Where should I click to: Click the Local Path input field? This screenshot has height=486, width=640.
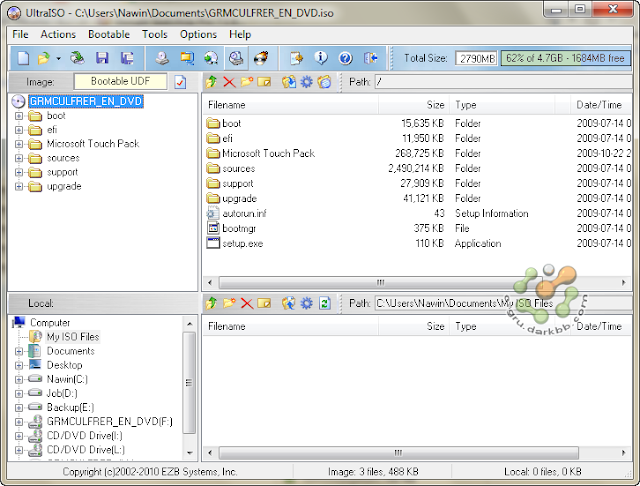(503, 303)
